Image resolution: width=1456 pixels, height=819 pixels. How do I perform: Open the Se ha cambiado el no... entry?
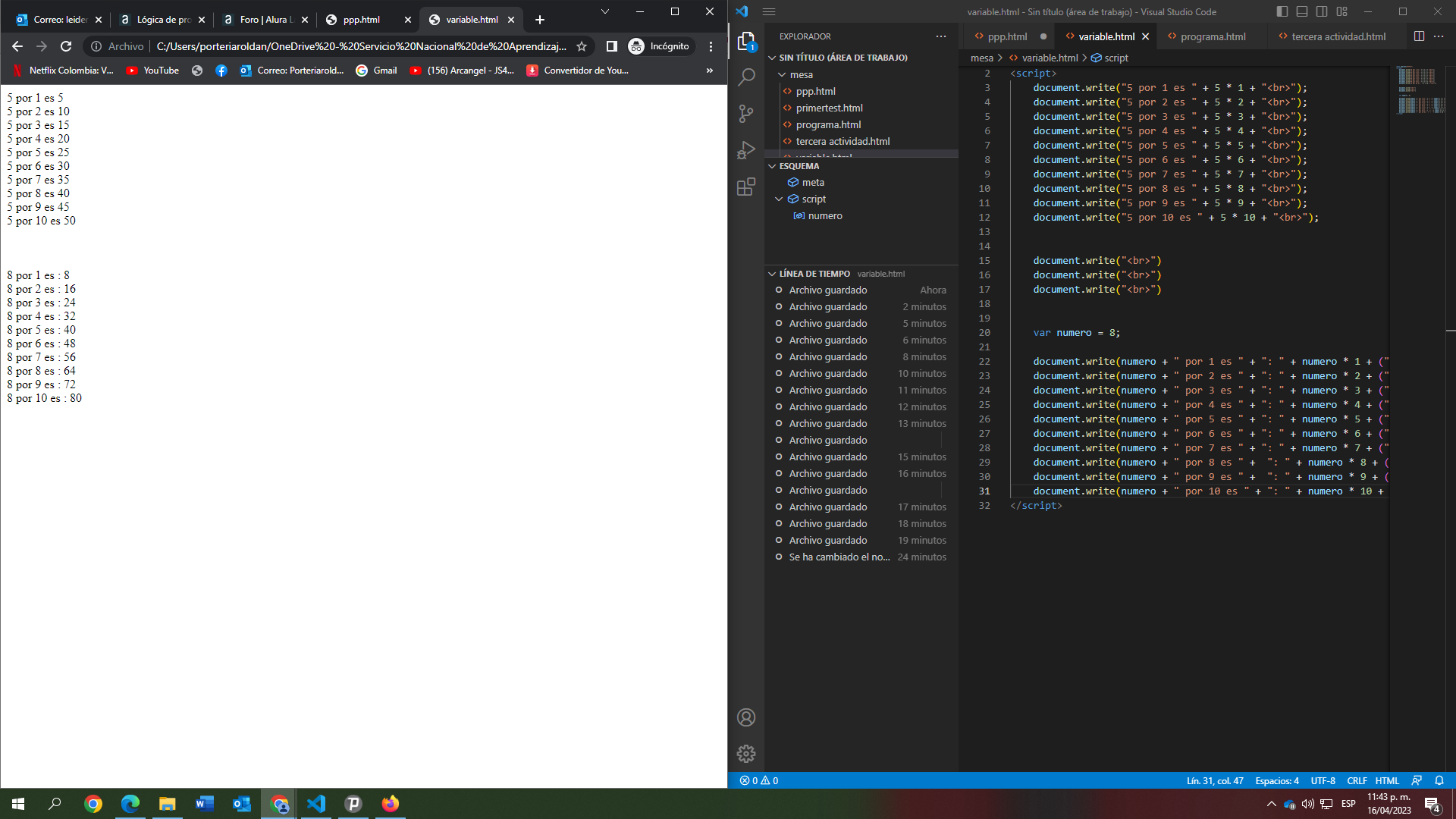tap(861, 557)
